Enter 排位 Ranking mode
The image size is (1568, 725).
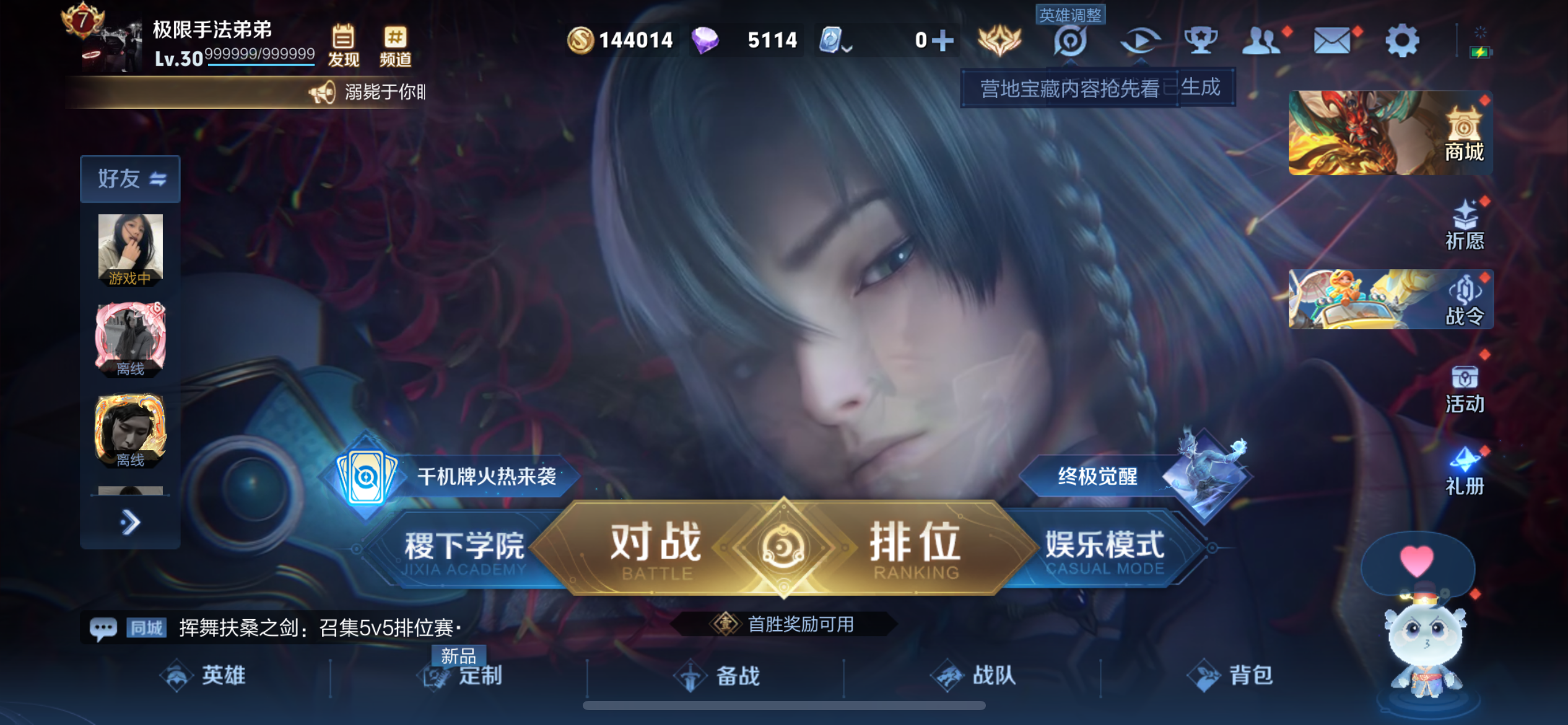click(x=914, y=548)
